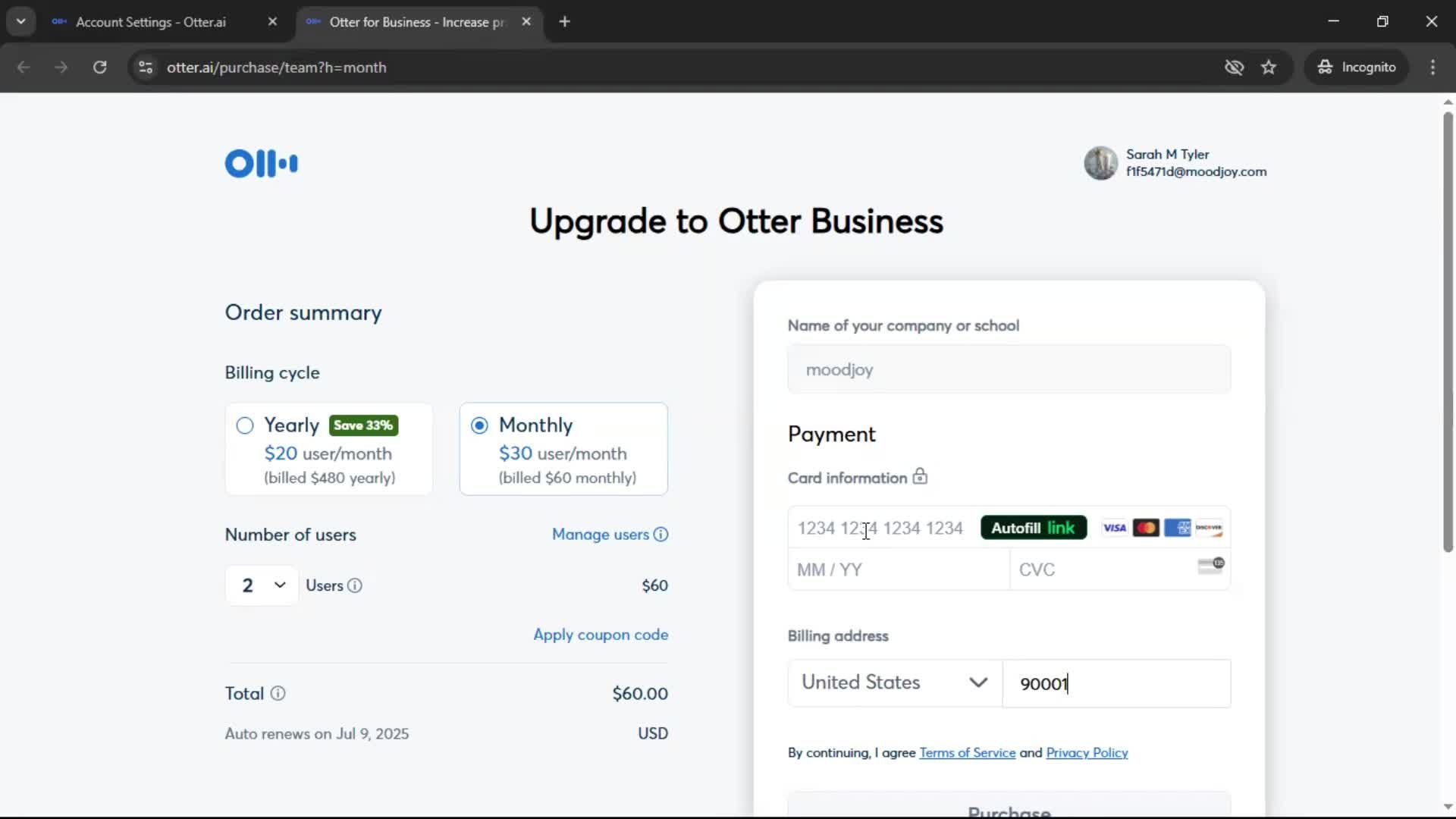Click Auto renews on Jul 9, 2025
This screenshot has height=819, width=1456.
click(x=317, y=734)
